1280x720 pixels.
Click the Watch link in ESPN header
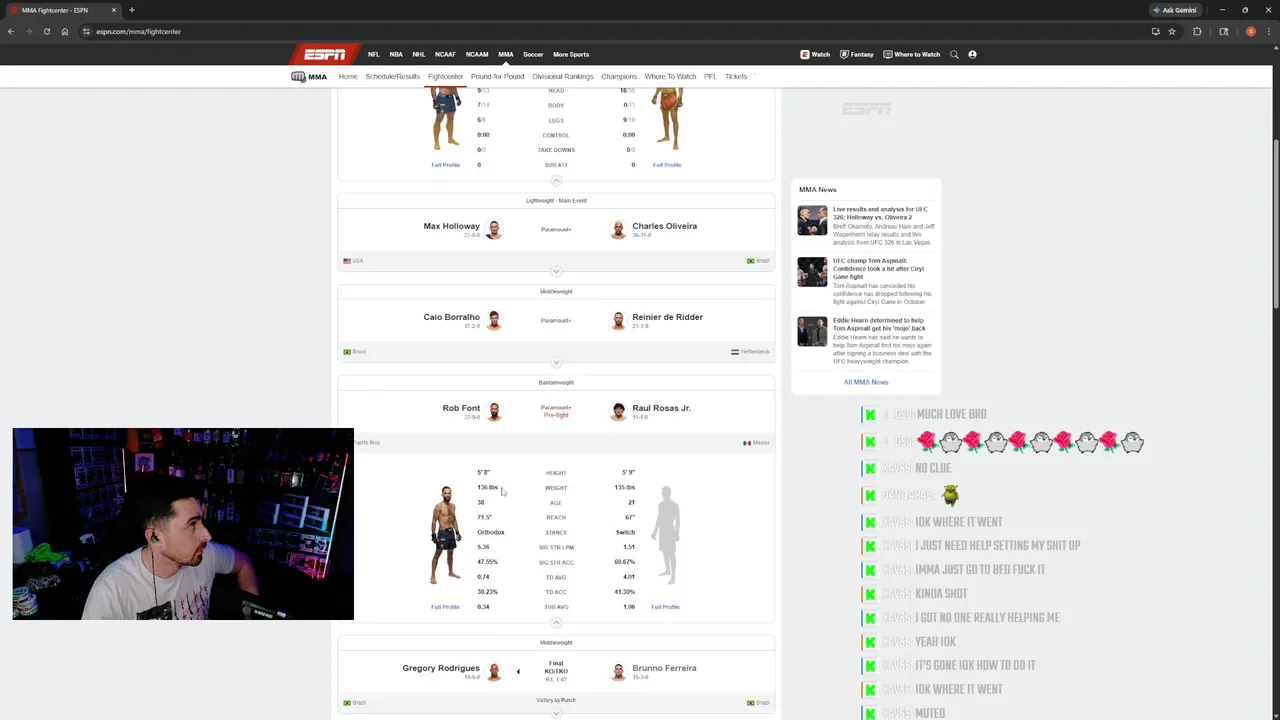pyautogui.click(x=815, y=54)
